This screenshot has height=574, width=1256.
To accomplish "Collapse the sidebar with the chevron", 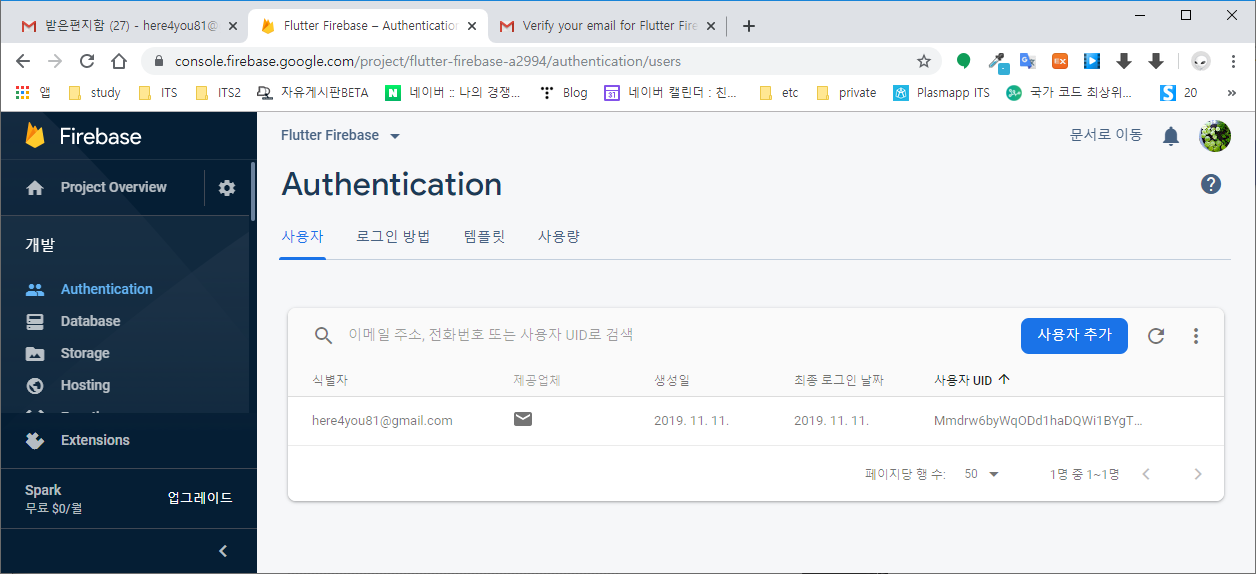I will click(223, 551).
